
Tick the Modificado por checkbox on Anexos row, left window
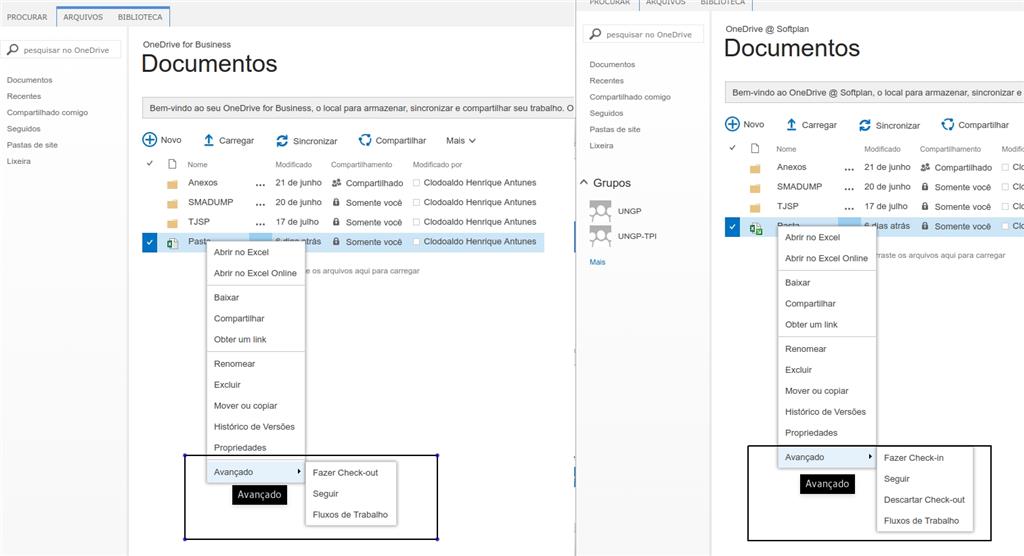(416, 183)
